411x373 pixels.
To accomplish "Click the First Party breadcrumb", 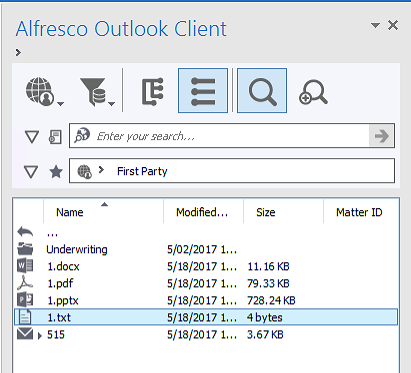I will 142,171.
